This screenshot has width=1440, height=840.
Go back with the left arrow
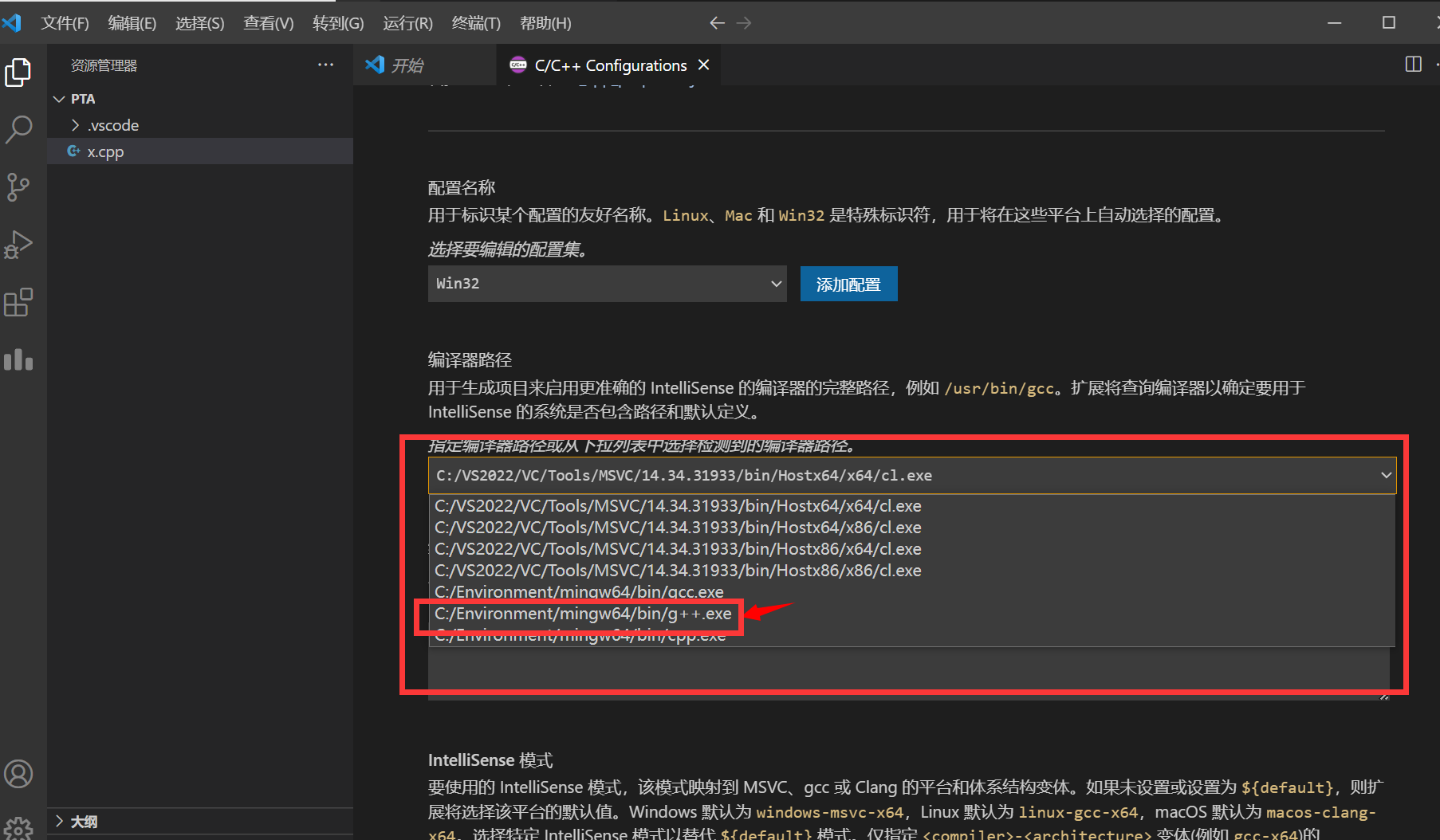pyautogui.click(x=717, y=23)
